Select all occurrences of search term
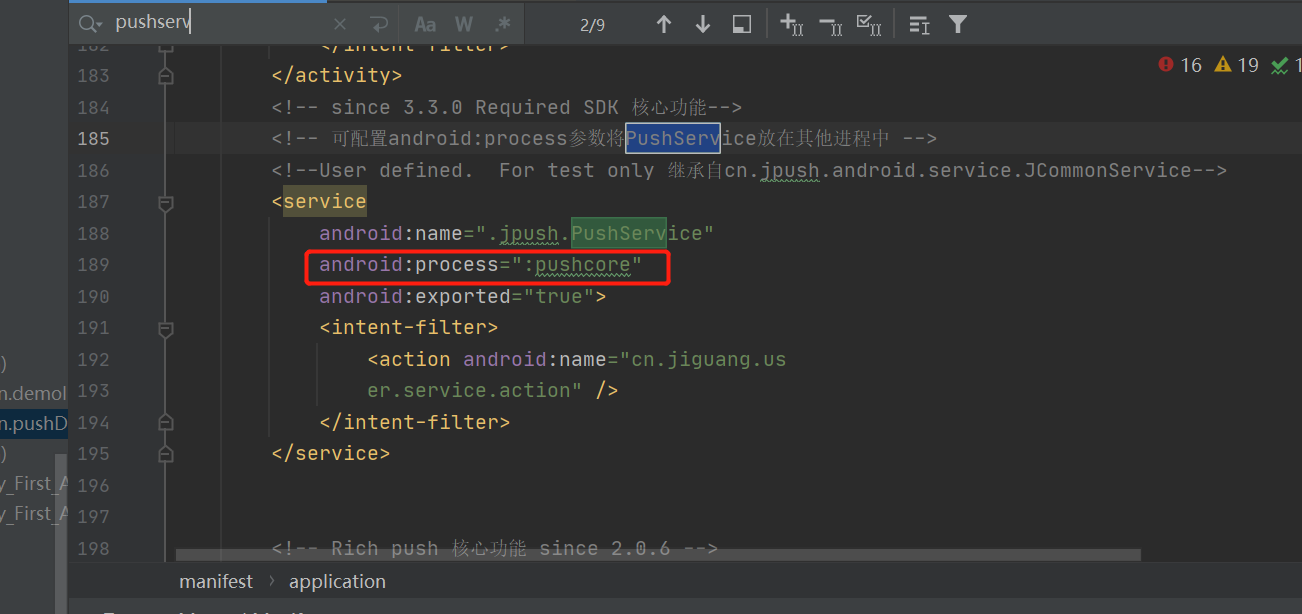1302x614 pixels. (869, 25)
